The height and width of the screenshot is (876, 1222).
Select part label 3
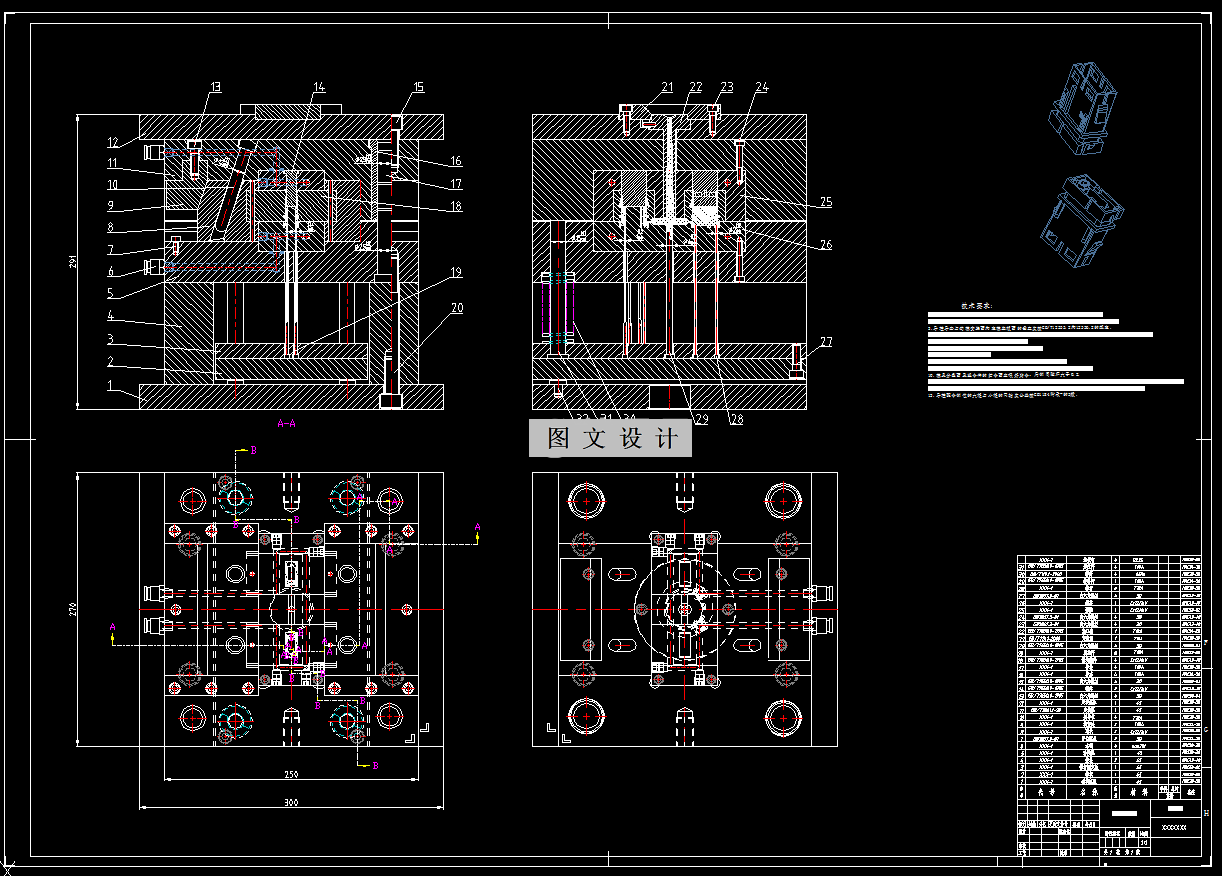click(x=112, y=339)
